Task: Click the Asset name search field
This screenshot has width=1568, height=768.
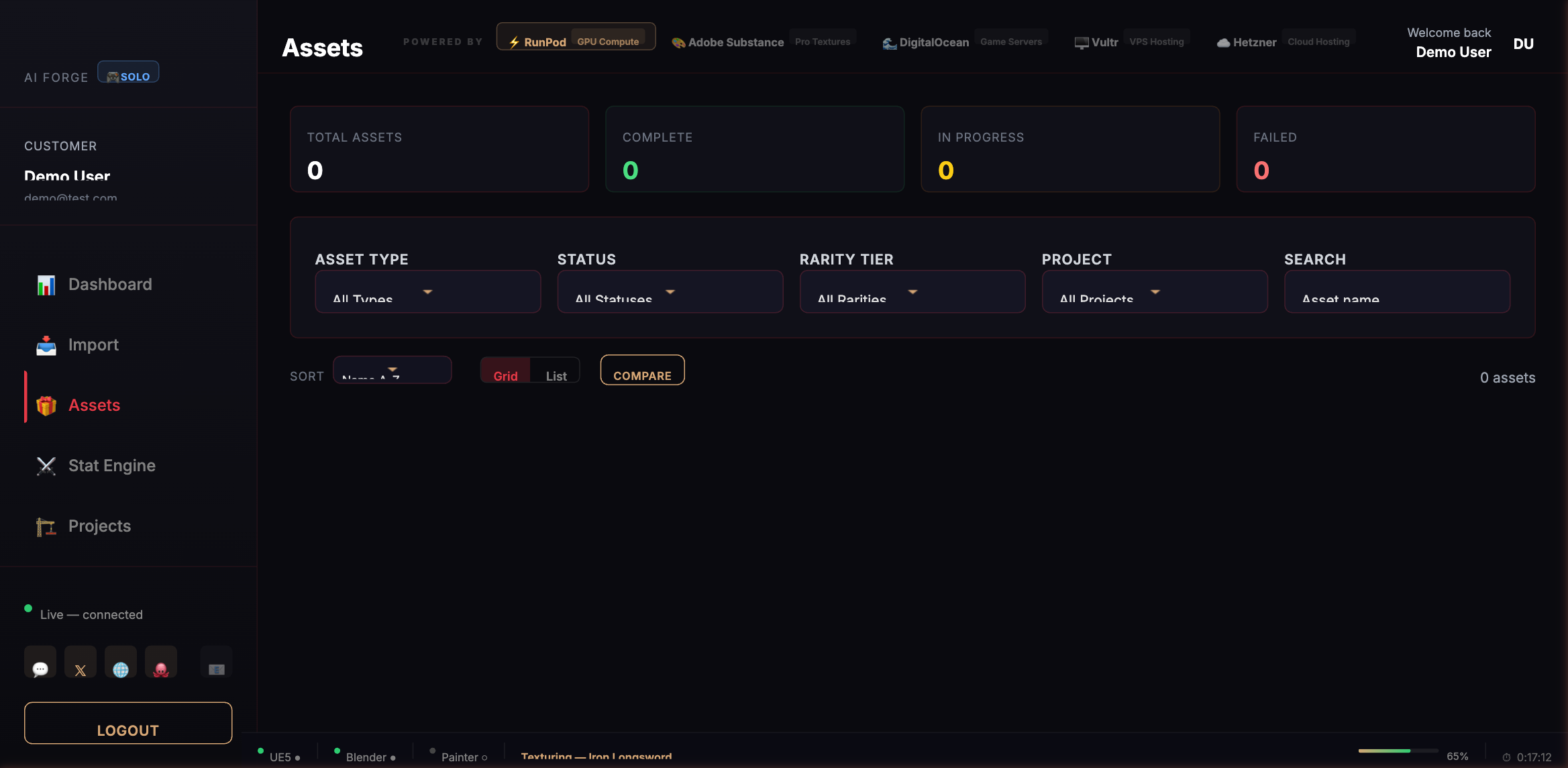Action: point(1396,292)
